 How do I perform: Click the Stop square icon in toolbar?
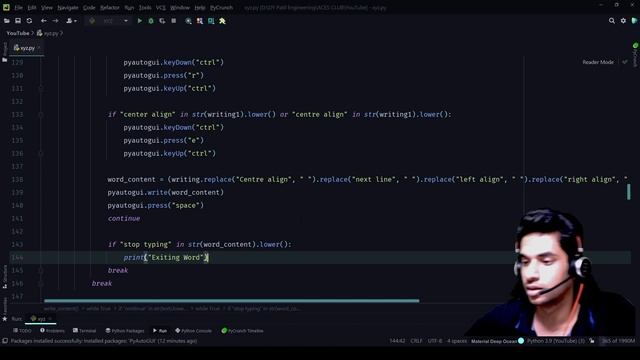(x=174, y=21)
